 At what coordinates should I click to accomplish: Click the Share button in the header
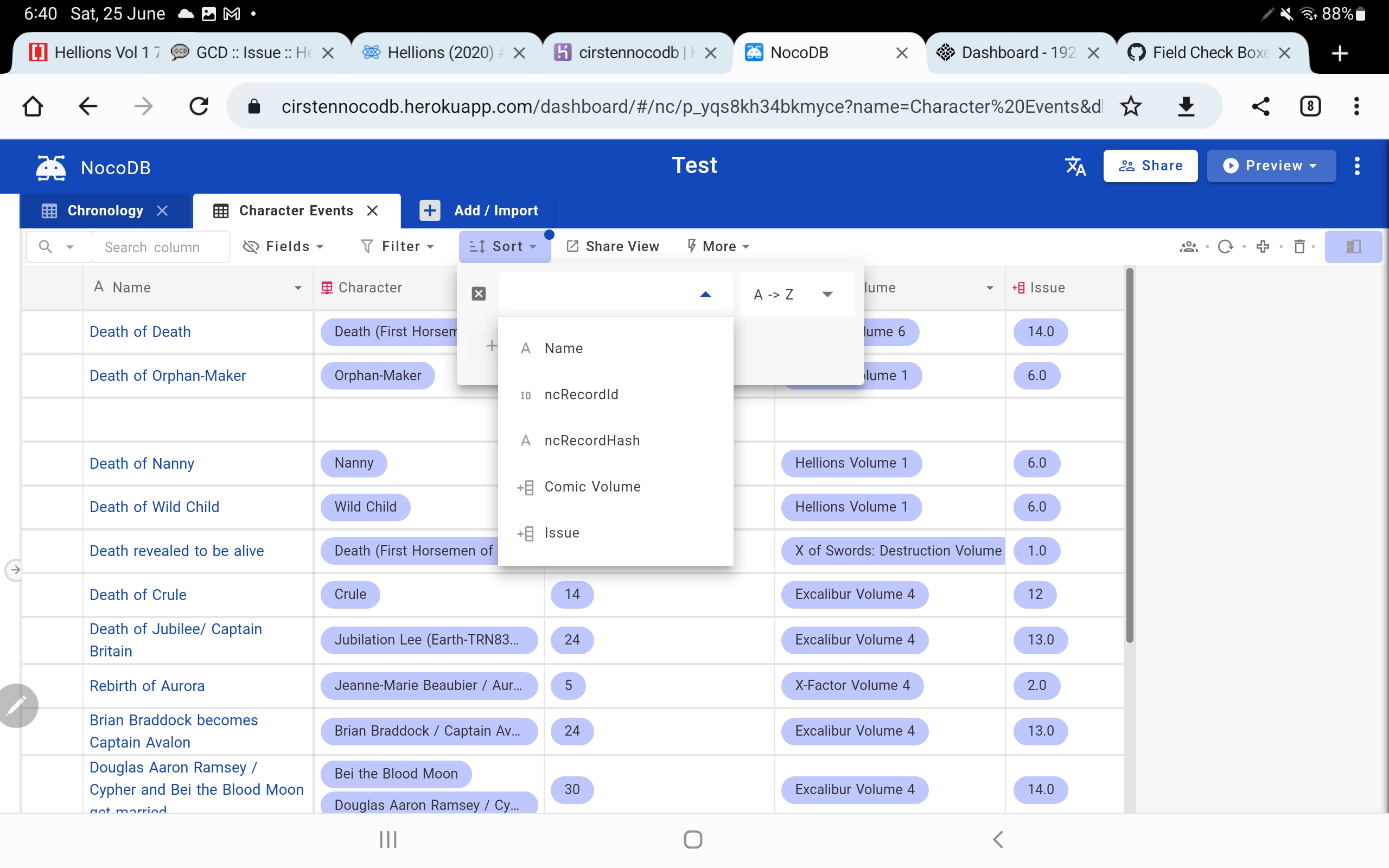[1151, 166]
